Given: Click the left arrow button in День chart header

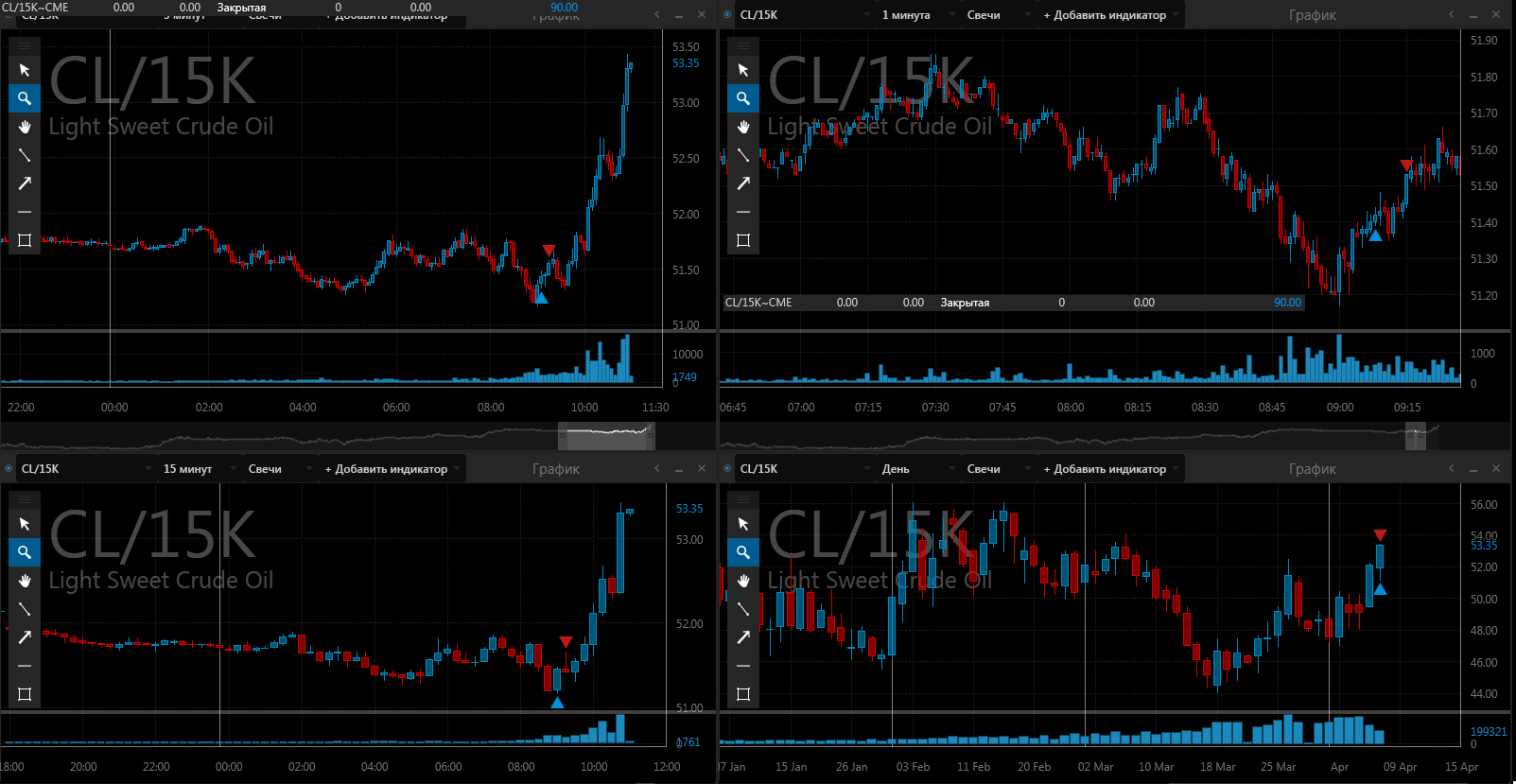Looking at the screenshot, I should pos(1452,468).
